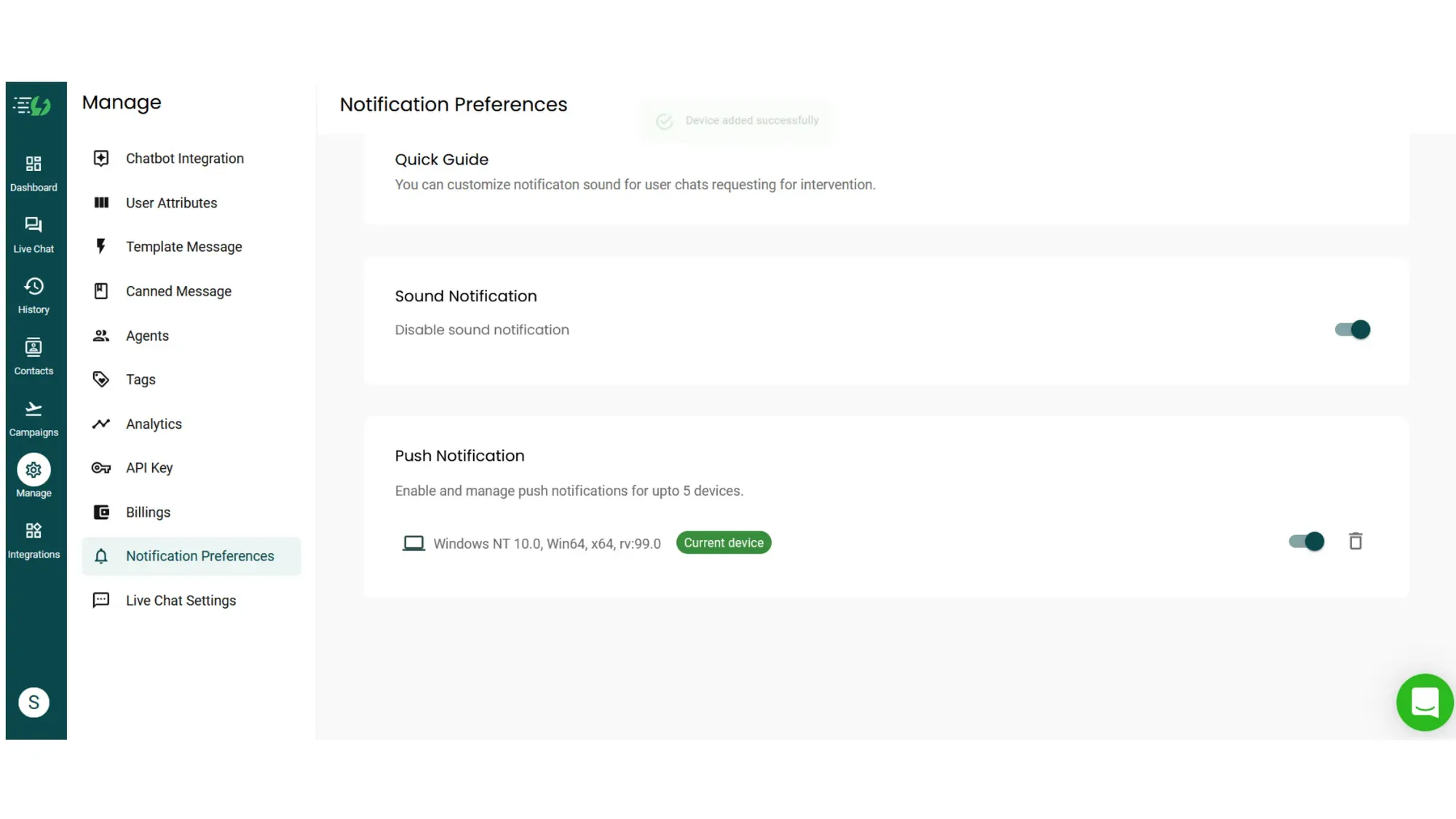View chat History from the sidebar
Viewport: 1456px width, 819px height.
pyautogui.click(x=33, y=294)
